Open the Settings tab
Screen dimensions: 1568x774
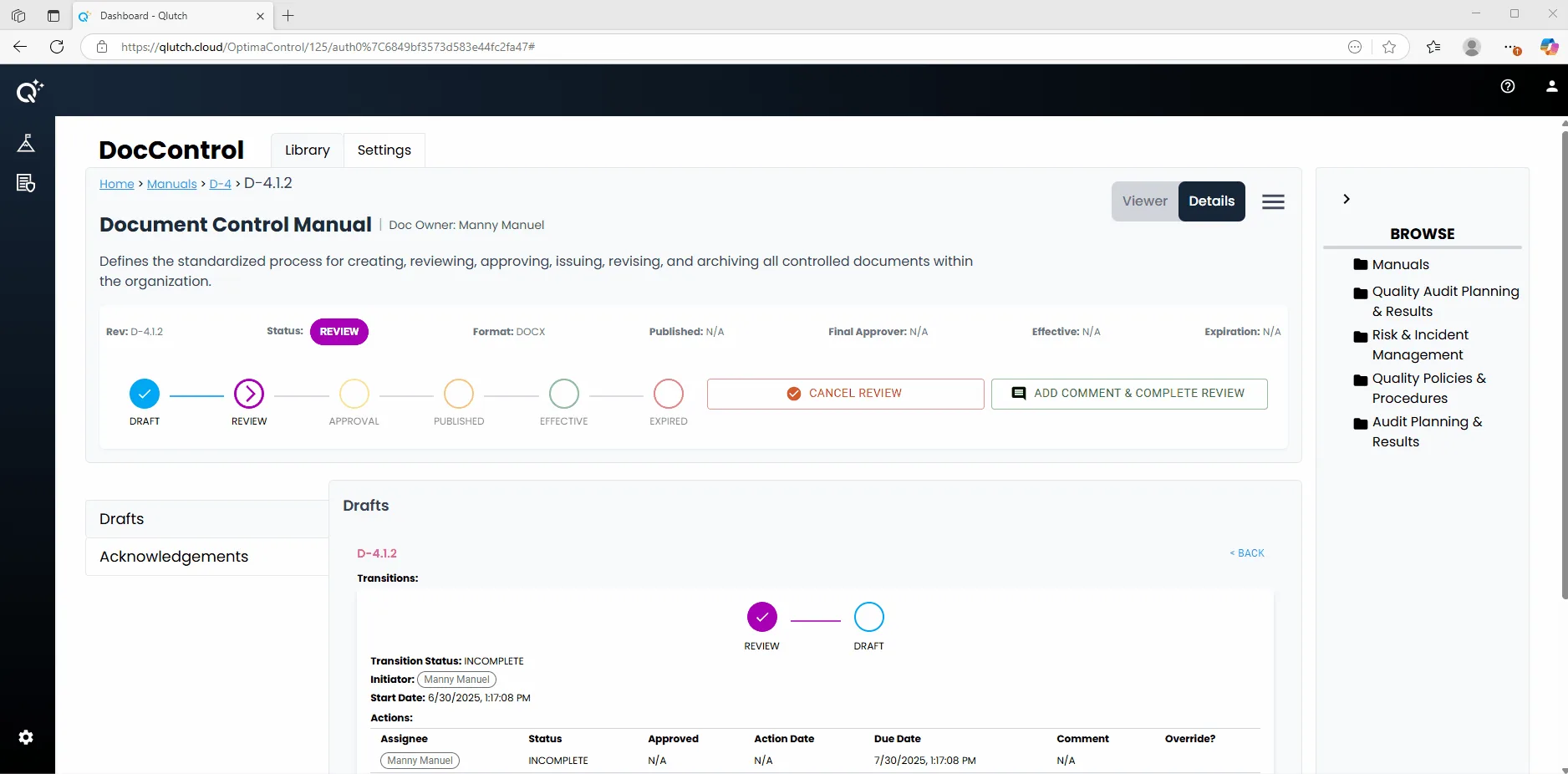click(384, 150)
